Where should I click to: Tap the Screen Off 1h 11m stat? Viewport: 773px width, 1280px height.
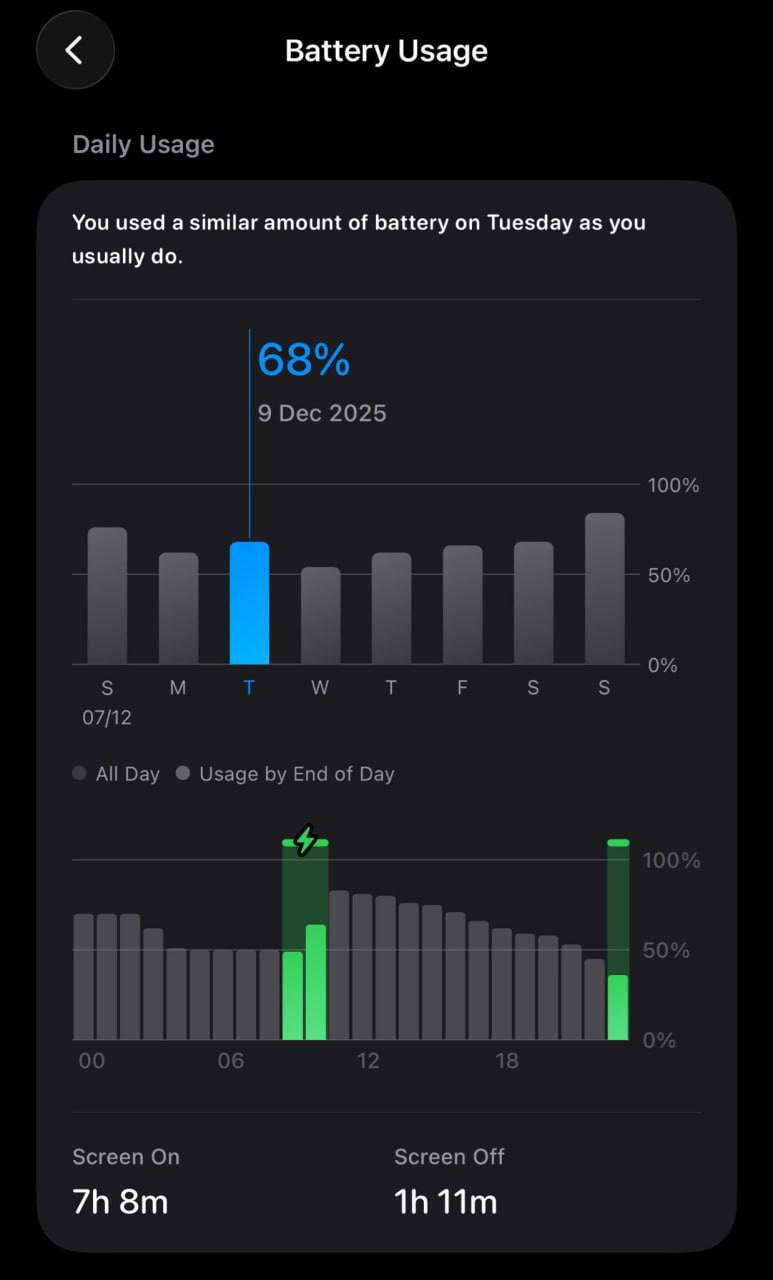point(446,1200)
